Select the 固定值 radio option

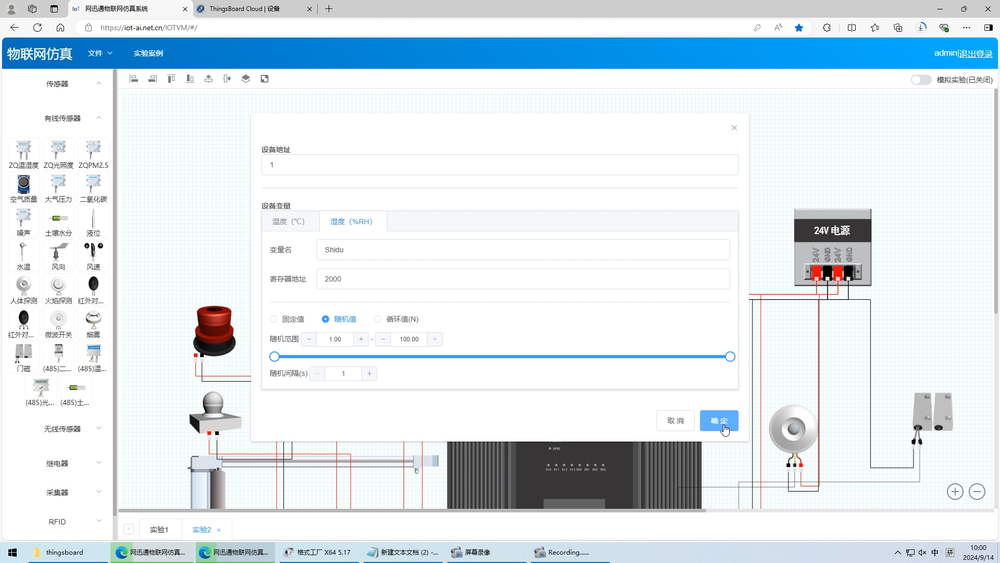click(275, 319)
